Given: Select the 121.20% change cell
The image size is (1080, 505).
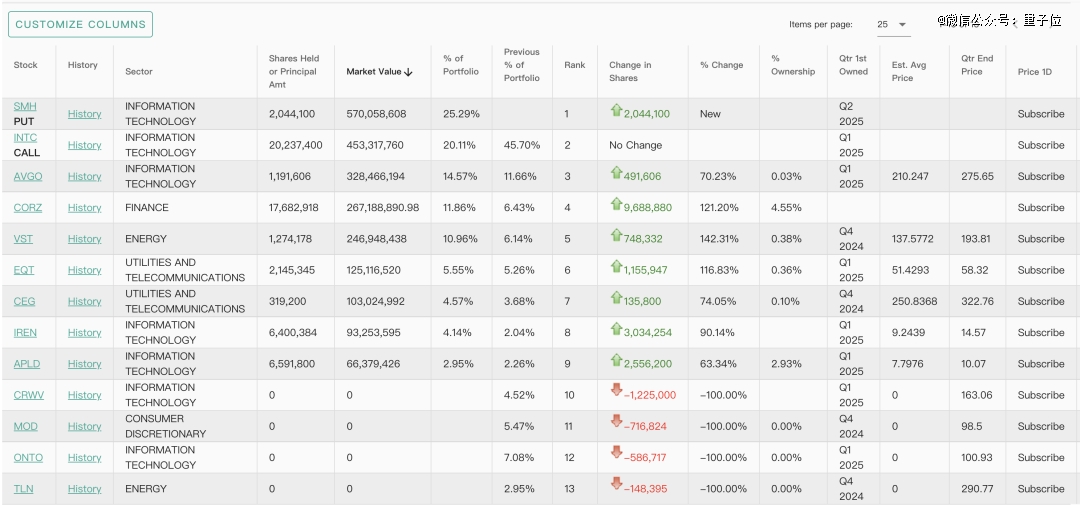Looking at the screenshot, I should (x=719, y=207).
